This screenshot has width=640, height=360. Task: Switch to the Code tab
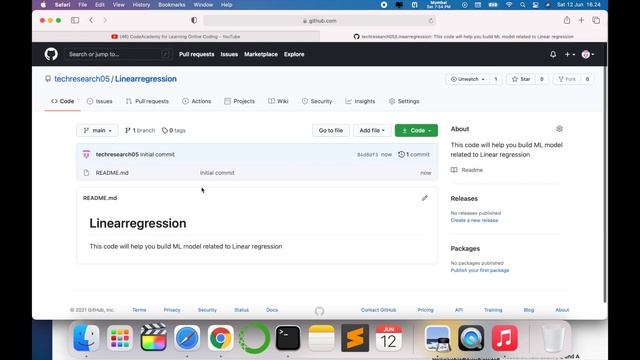[x=62, y=101]
